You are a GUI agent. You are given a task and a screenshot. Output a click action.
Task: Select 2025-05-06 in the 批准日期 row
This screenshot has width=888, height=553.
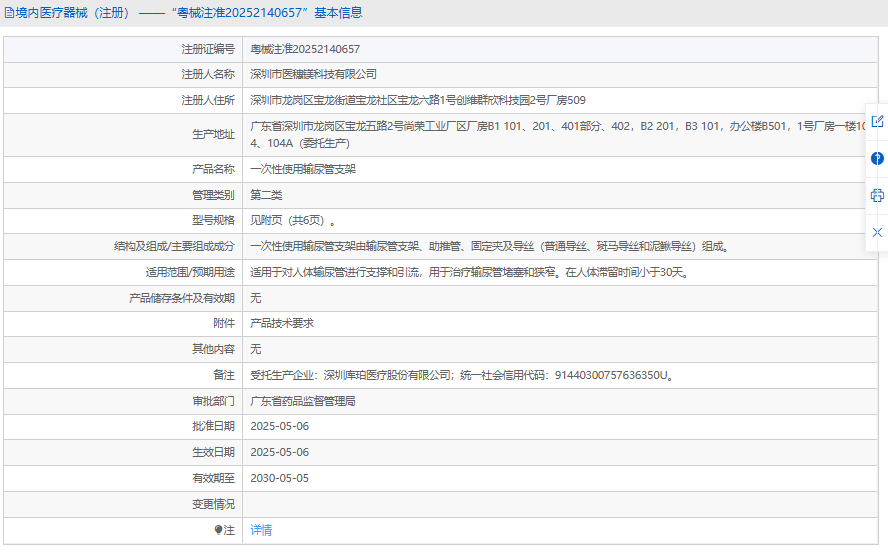pos(280,426)
